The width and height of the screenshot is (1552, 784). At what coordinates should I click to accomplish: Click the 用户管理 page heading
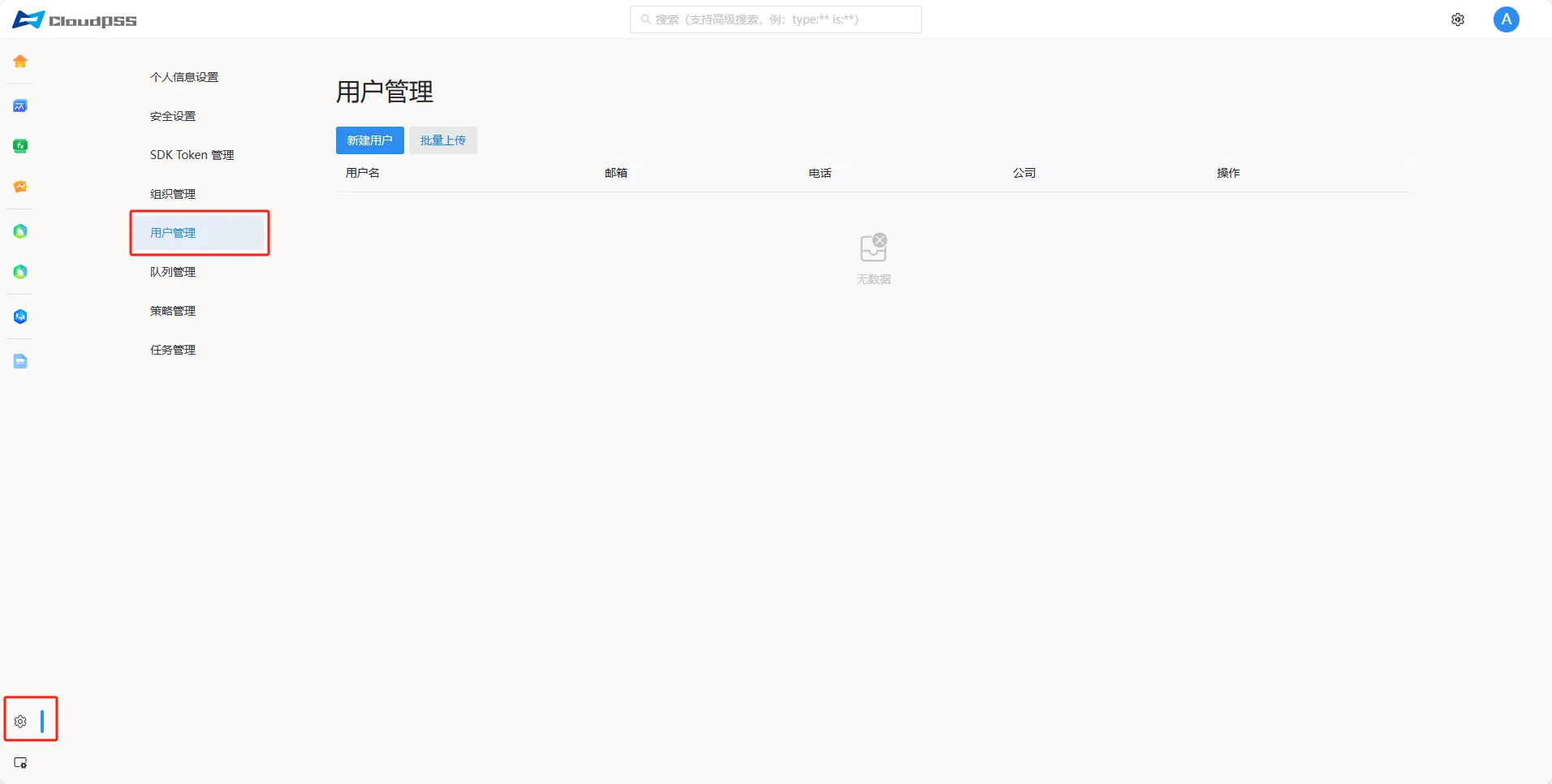(385, 92)
